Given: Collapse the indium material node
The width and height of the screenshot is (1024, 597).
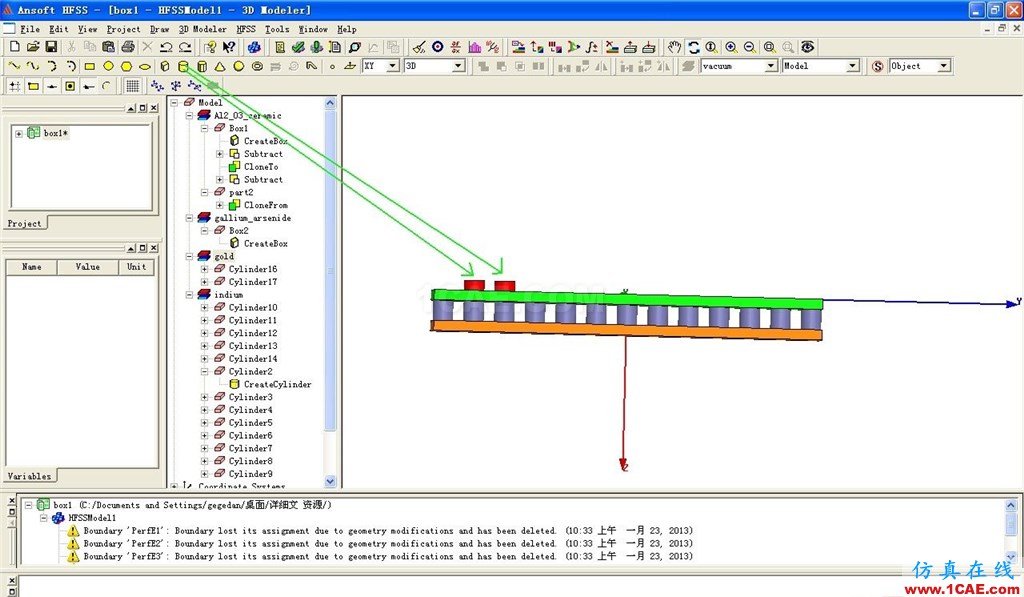Looking at the screenshot, I should coord(189,295).
